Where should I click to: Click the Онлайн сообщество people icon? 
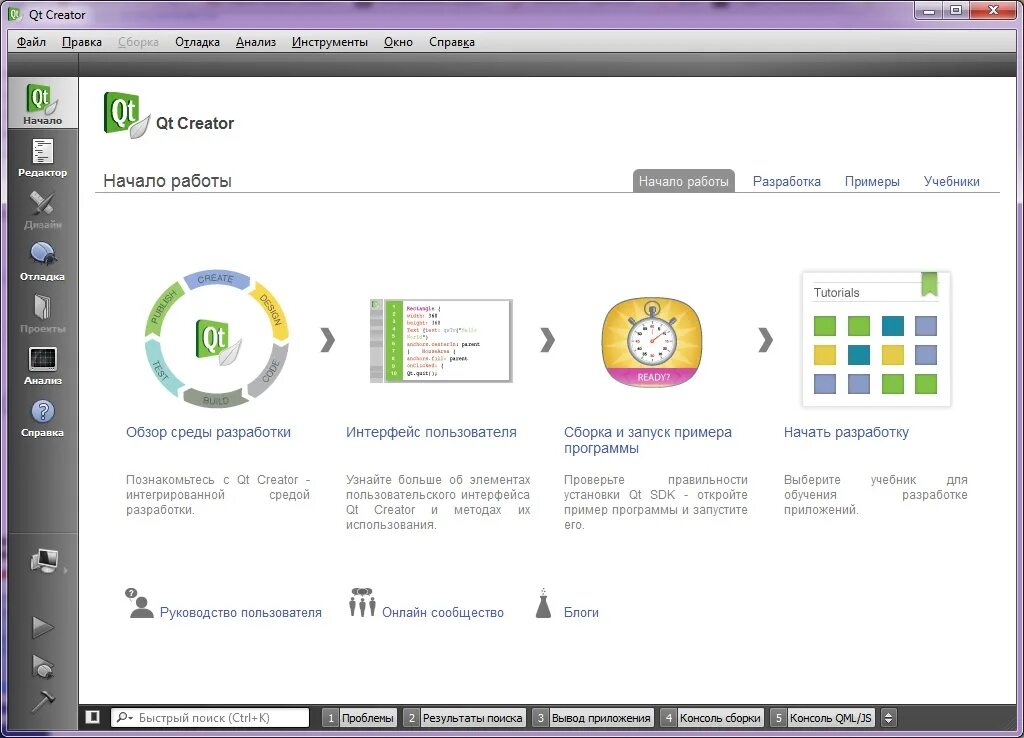(x=362, y=602)
